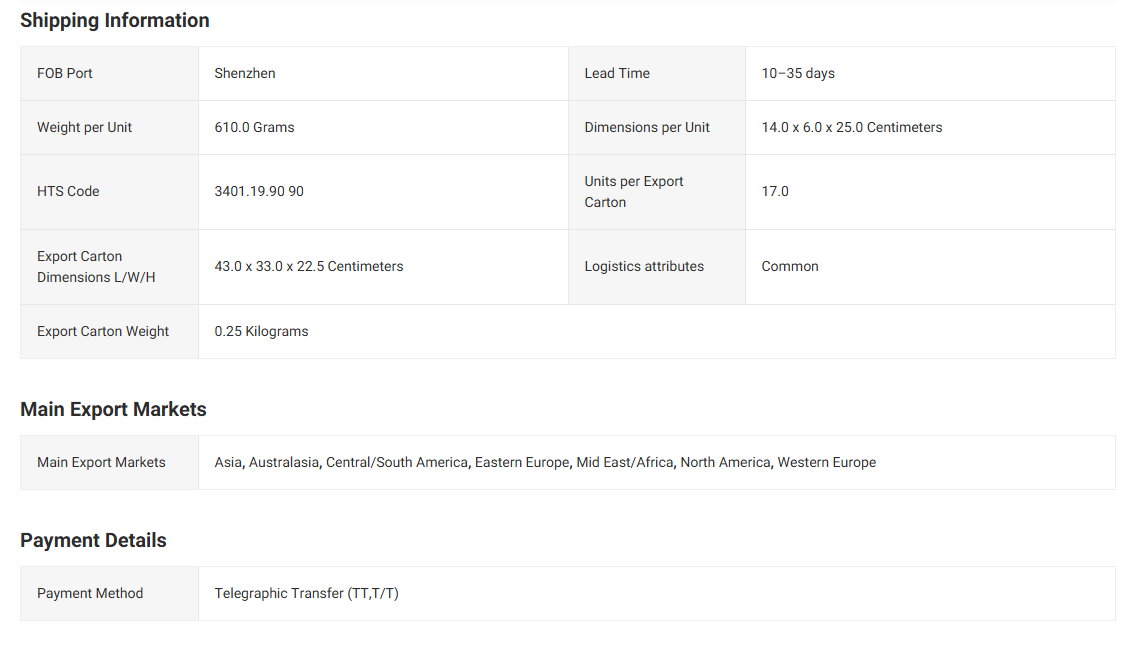Select the Weight per Unit label
The image size is (1136, 645).
click(x=84, y=127)
